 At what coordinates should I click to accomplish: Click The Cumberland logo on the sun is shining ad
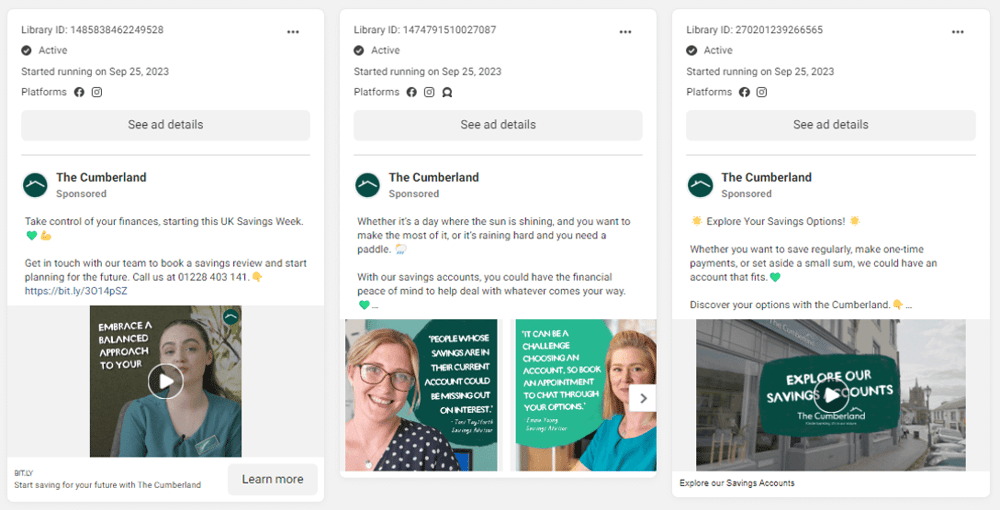click(368, 185)
